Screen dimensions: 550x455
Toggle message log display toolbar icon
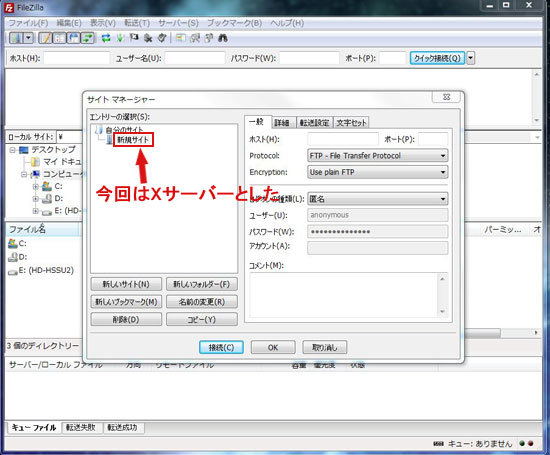tap(46, 38)
